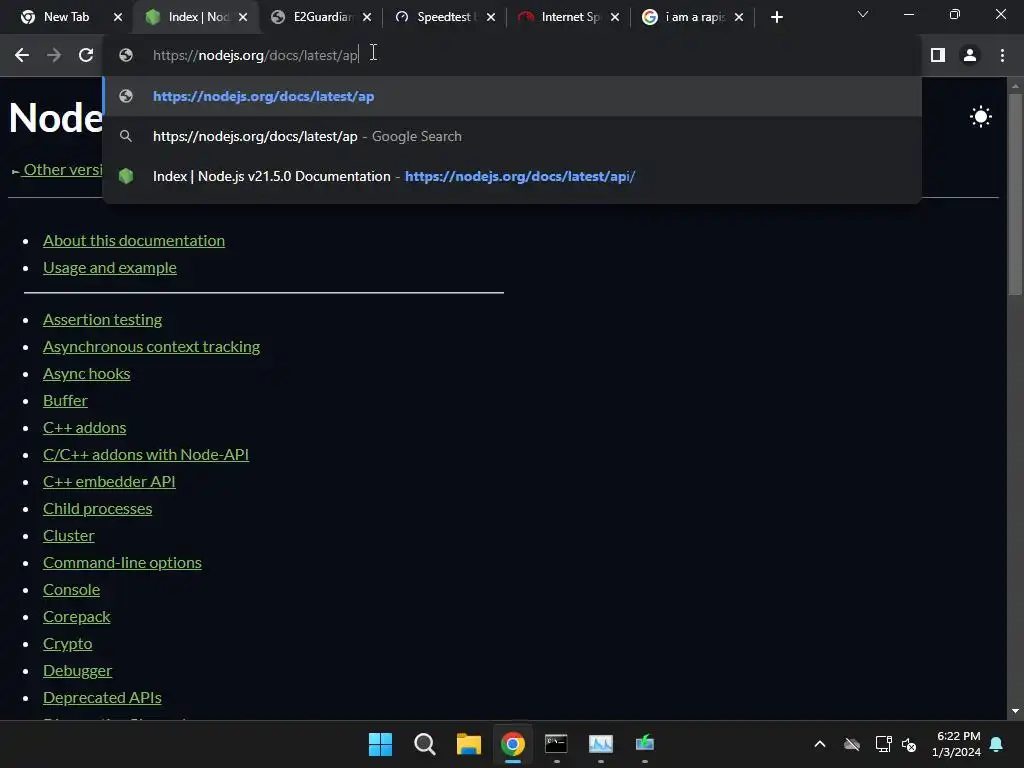Viewport: 1024px width, 768px height.
Task: Open Asynchronous context tracking link
Action: [152, 347]
